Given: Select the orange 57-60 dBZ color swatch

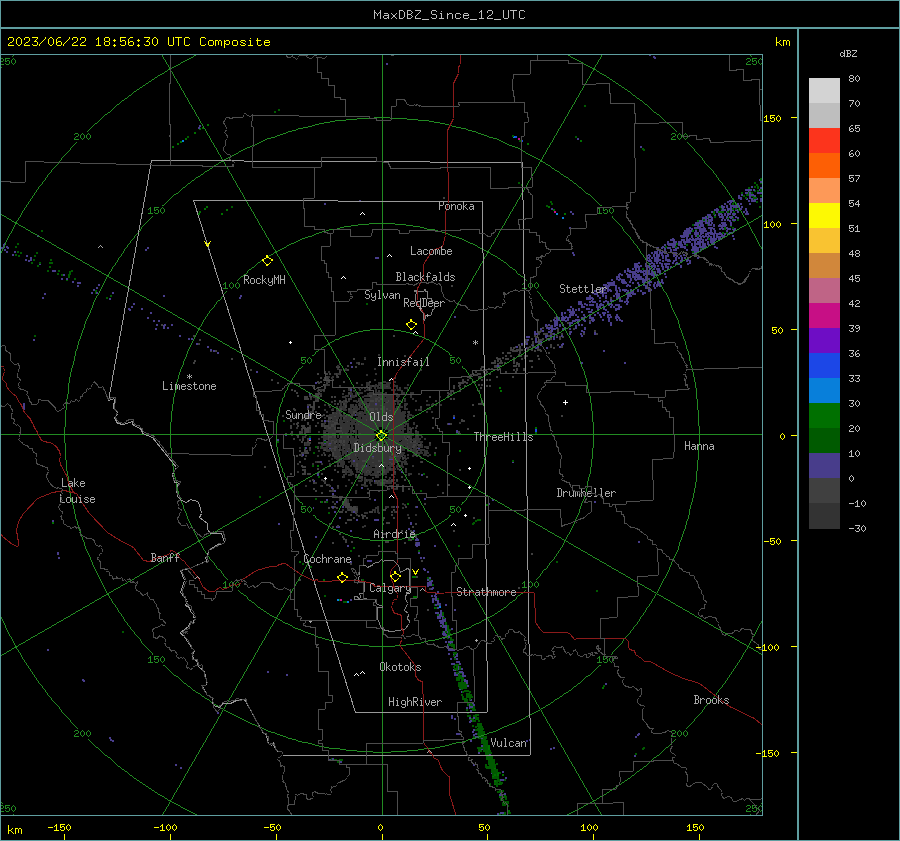Looking at the screenshot, I should 824,166.
